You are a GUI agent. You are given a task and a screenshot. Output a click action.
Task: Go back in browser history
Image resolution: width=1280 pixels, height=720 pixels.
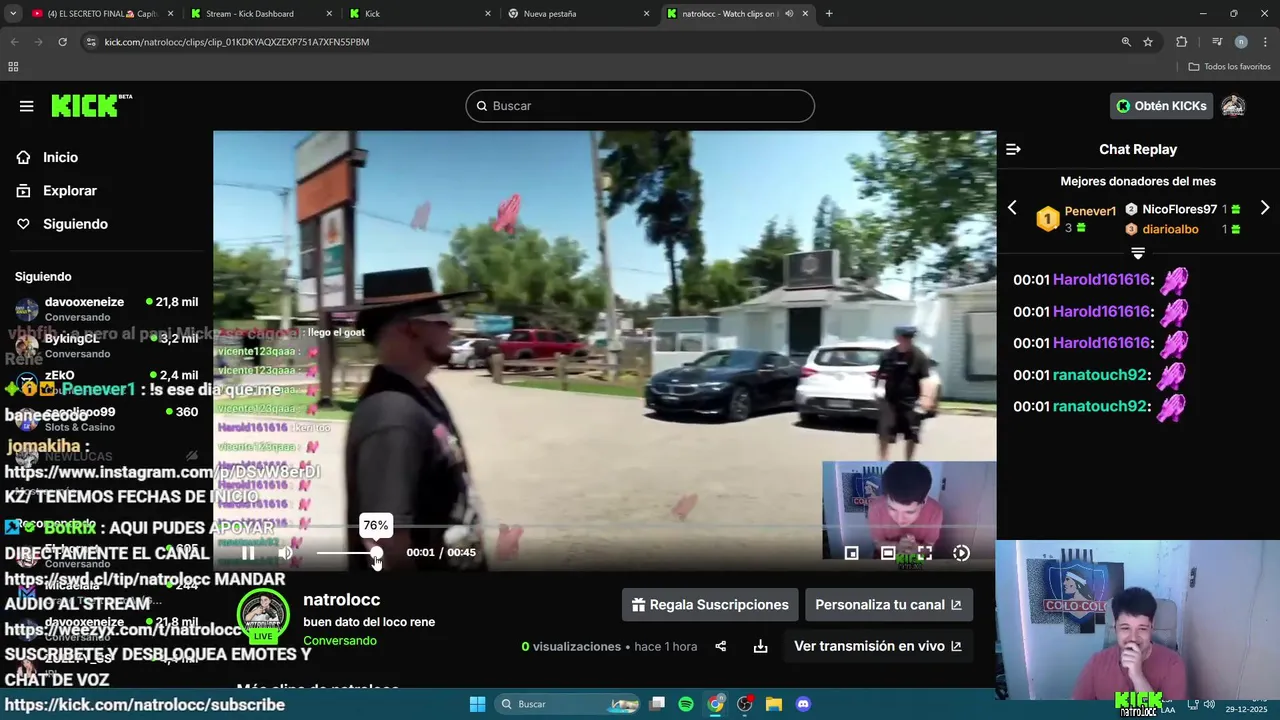coord(14,42)
